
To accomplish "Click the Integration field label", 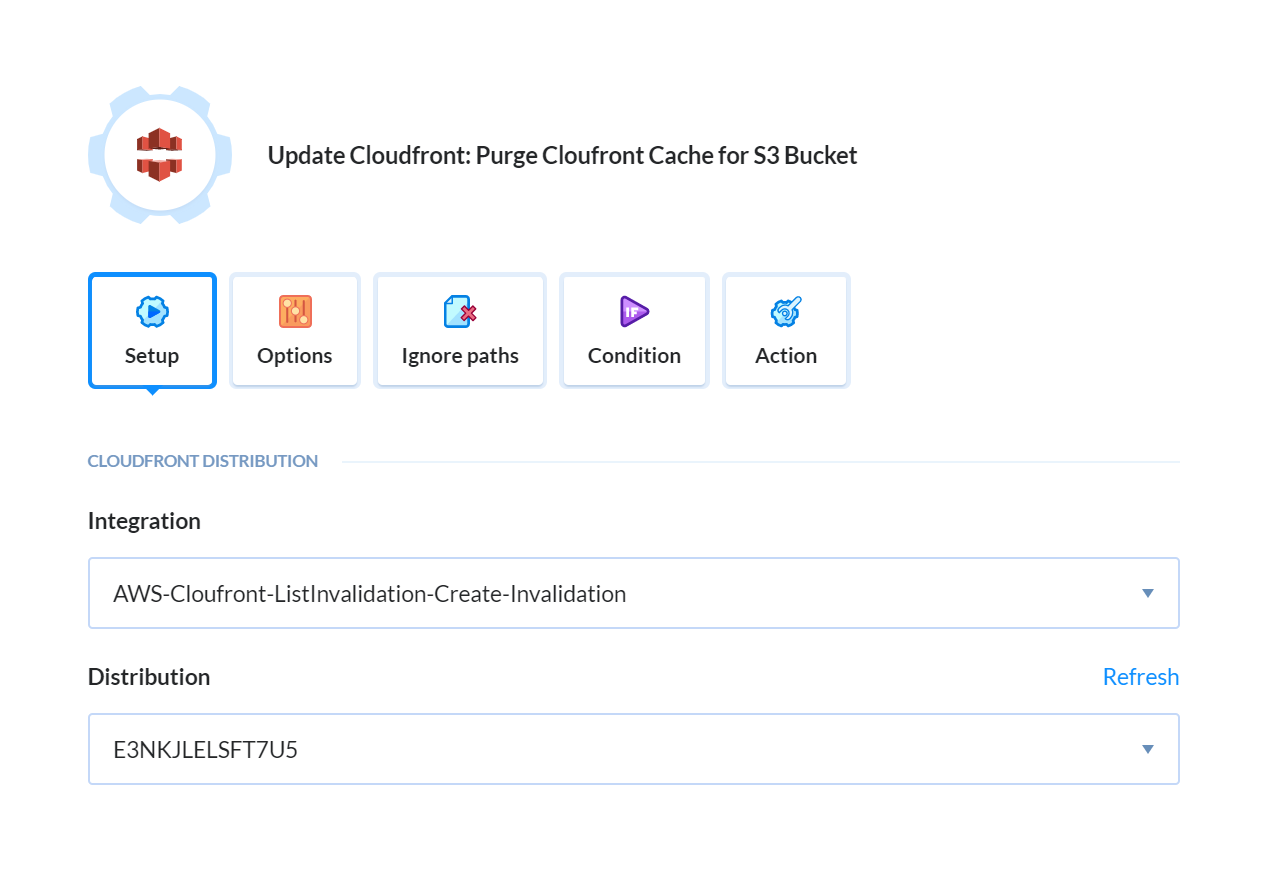I will tap(144, 521).
